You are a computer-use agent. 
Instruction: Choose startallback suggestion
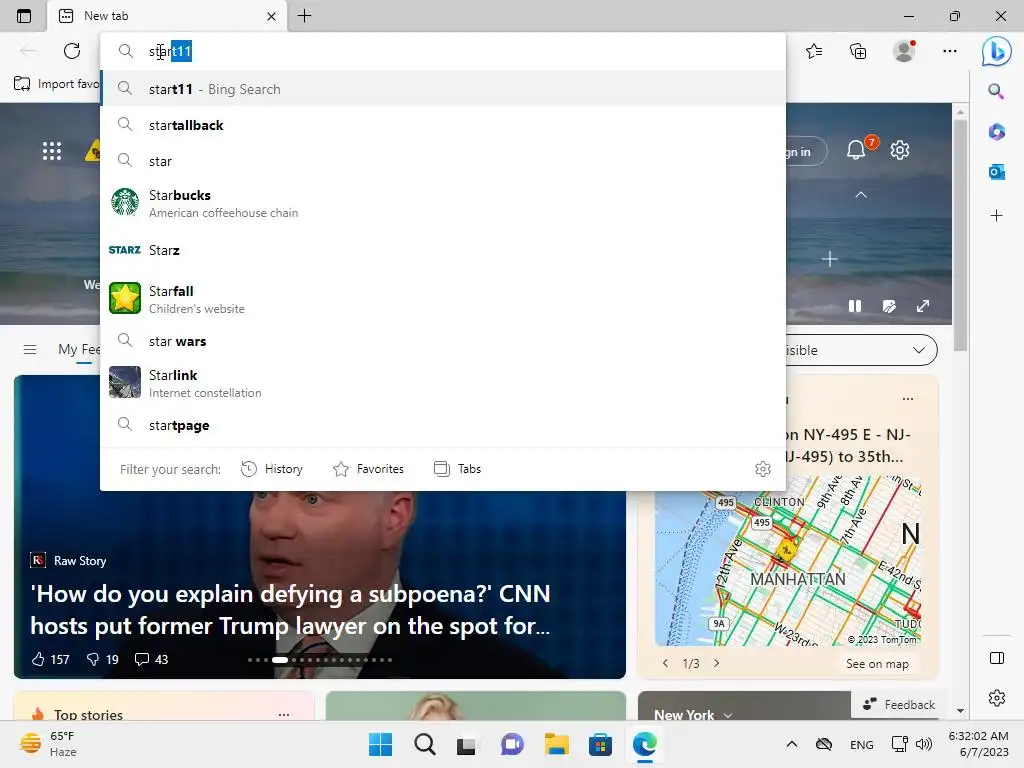[443, 125]
